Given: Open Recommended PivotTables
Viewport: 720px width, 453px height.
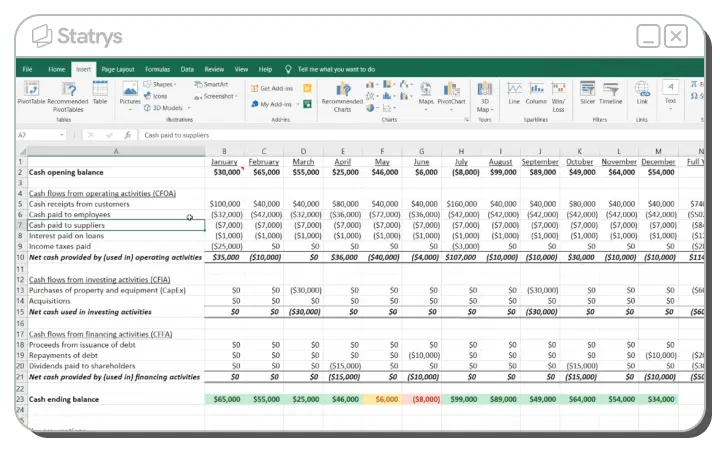Looking at the screenshot, I should pos(68,96).
